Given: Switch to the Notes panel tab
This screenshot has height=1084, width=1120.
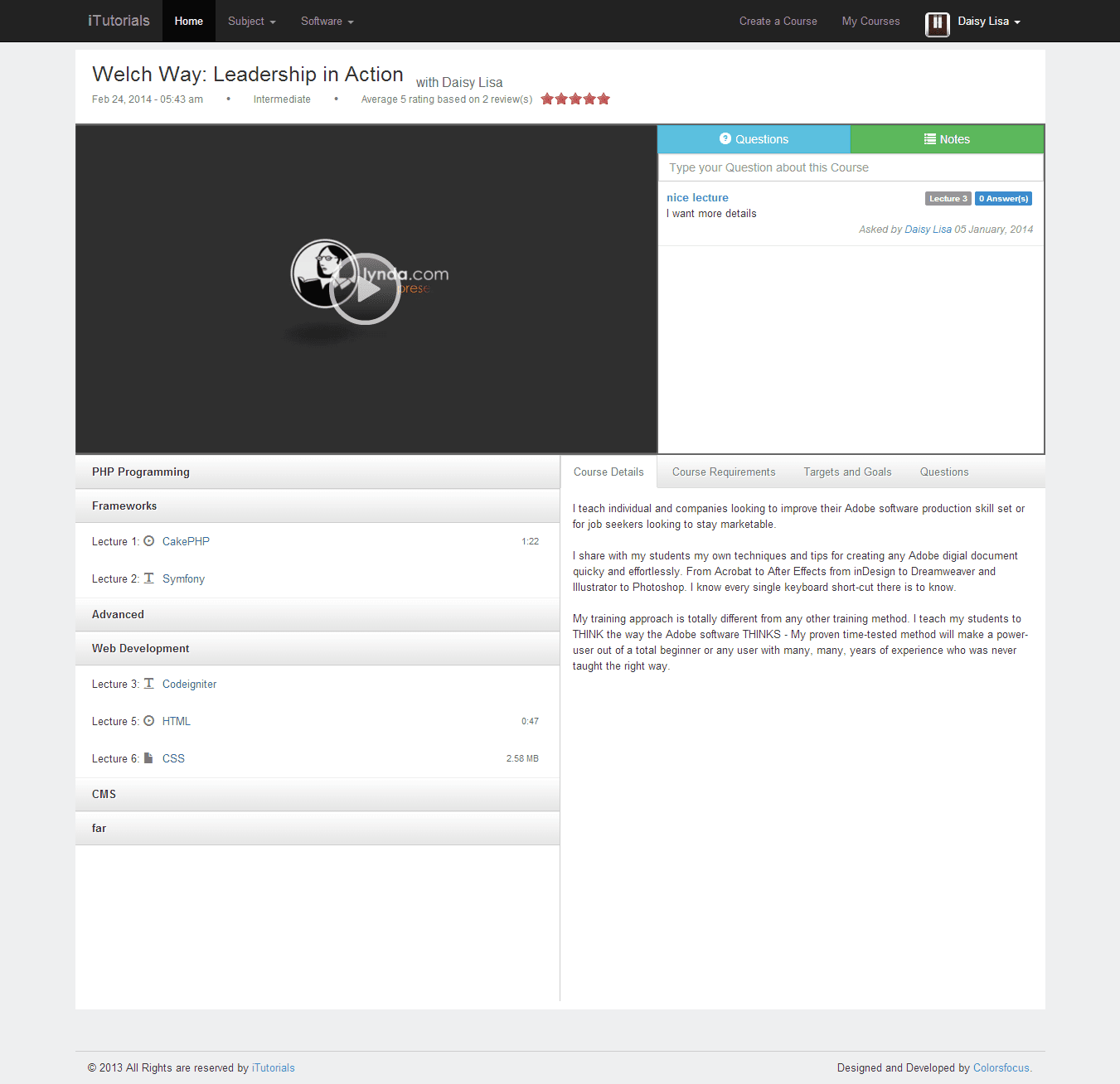Looking at the screenshot, I should (x=947, y=139).
